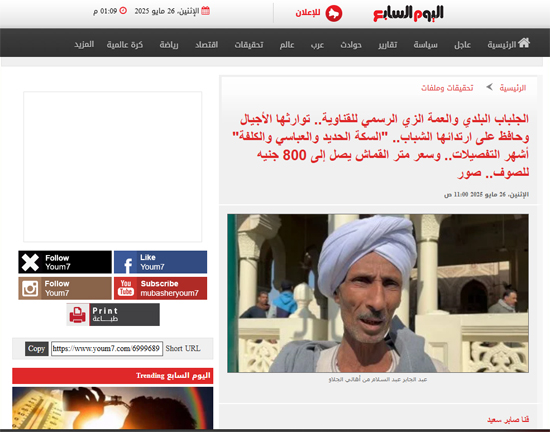Click the Facebook f logo icon

(128, 265)
